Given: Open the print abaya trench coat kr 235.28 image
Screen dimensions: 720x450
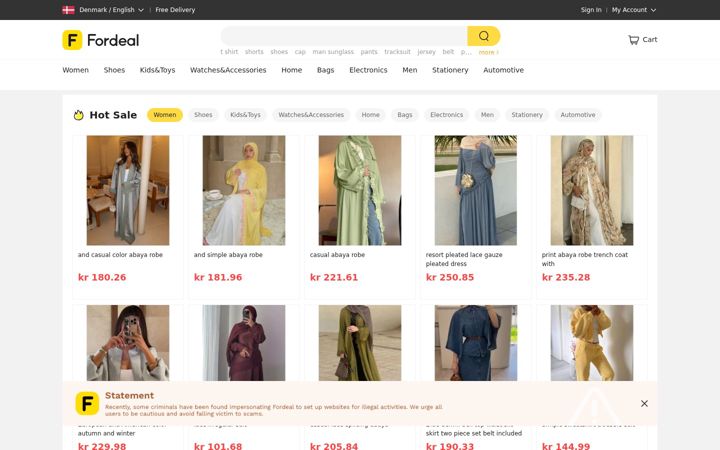Looking at the screenshot, I should 592,190.
